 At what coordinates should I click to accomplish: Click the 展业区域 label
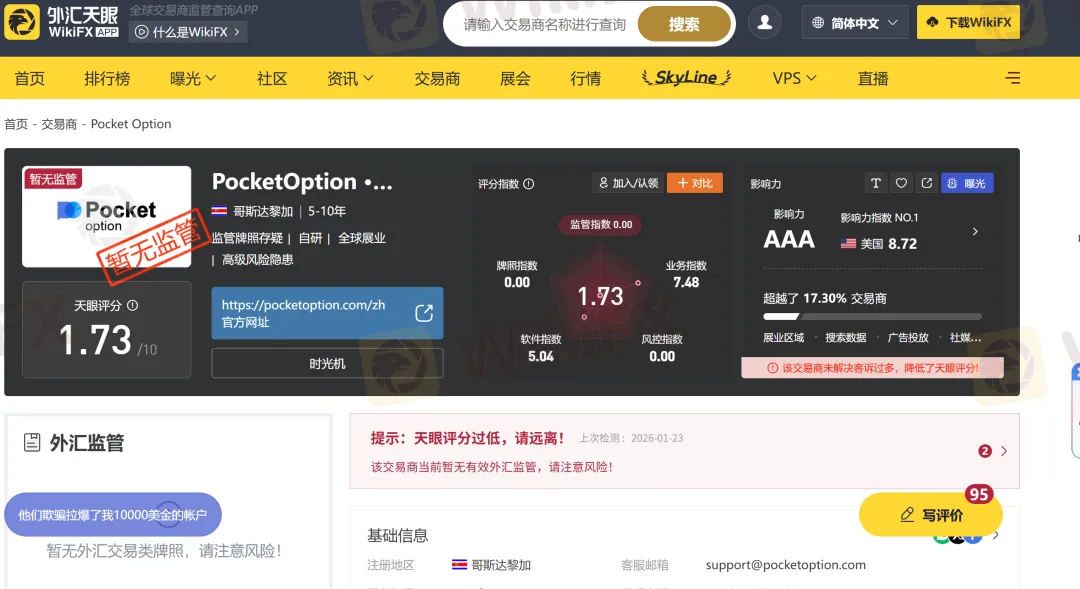click(783, 338)
